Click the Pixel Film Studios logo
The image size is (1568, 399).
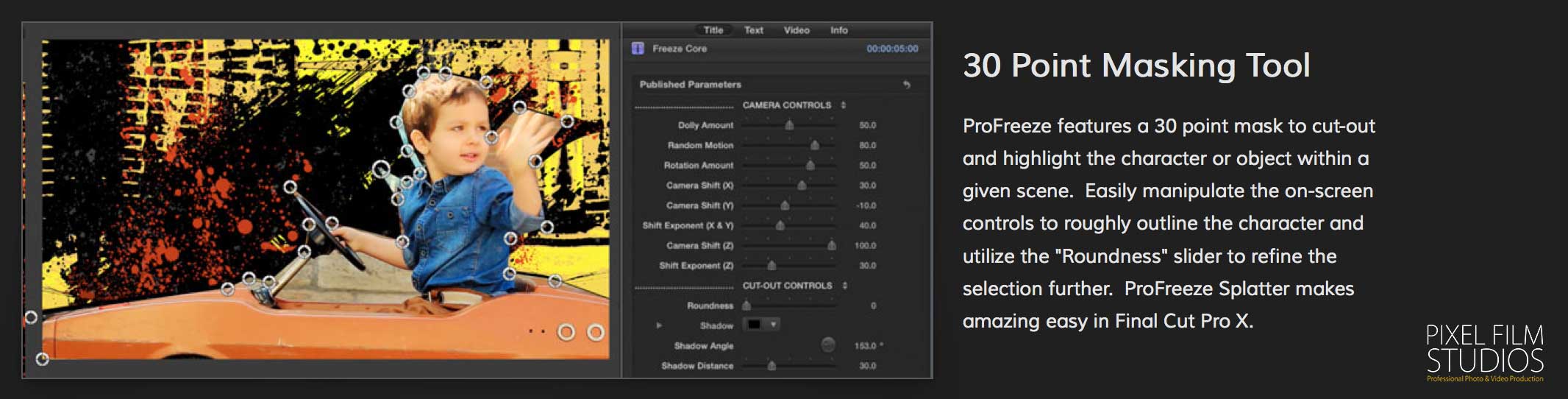tap(1485, 353)
